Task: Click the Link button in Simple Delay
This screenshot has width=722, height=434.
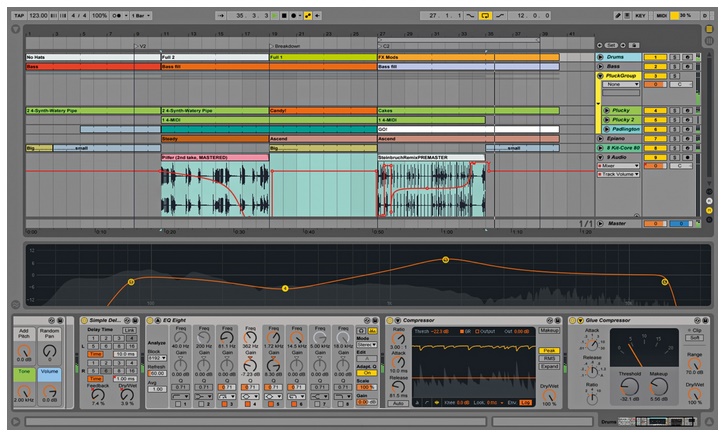Action: pos(129,329)
